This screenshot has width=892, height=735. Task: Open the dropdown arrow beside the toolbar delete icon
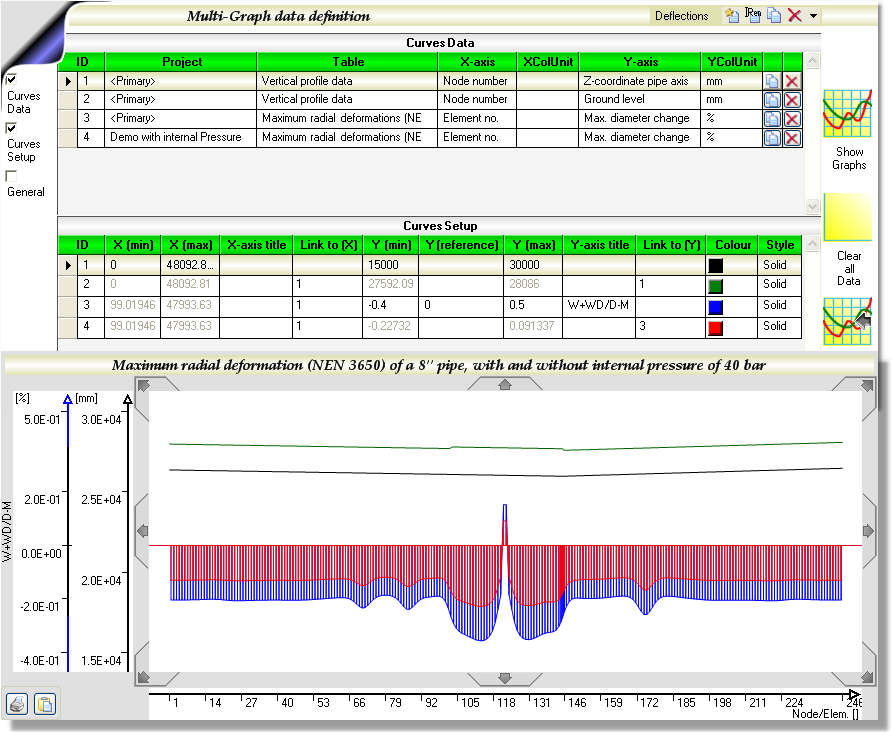point(814,16)
